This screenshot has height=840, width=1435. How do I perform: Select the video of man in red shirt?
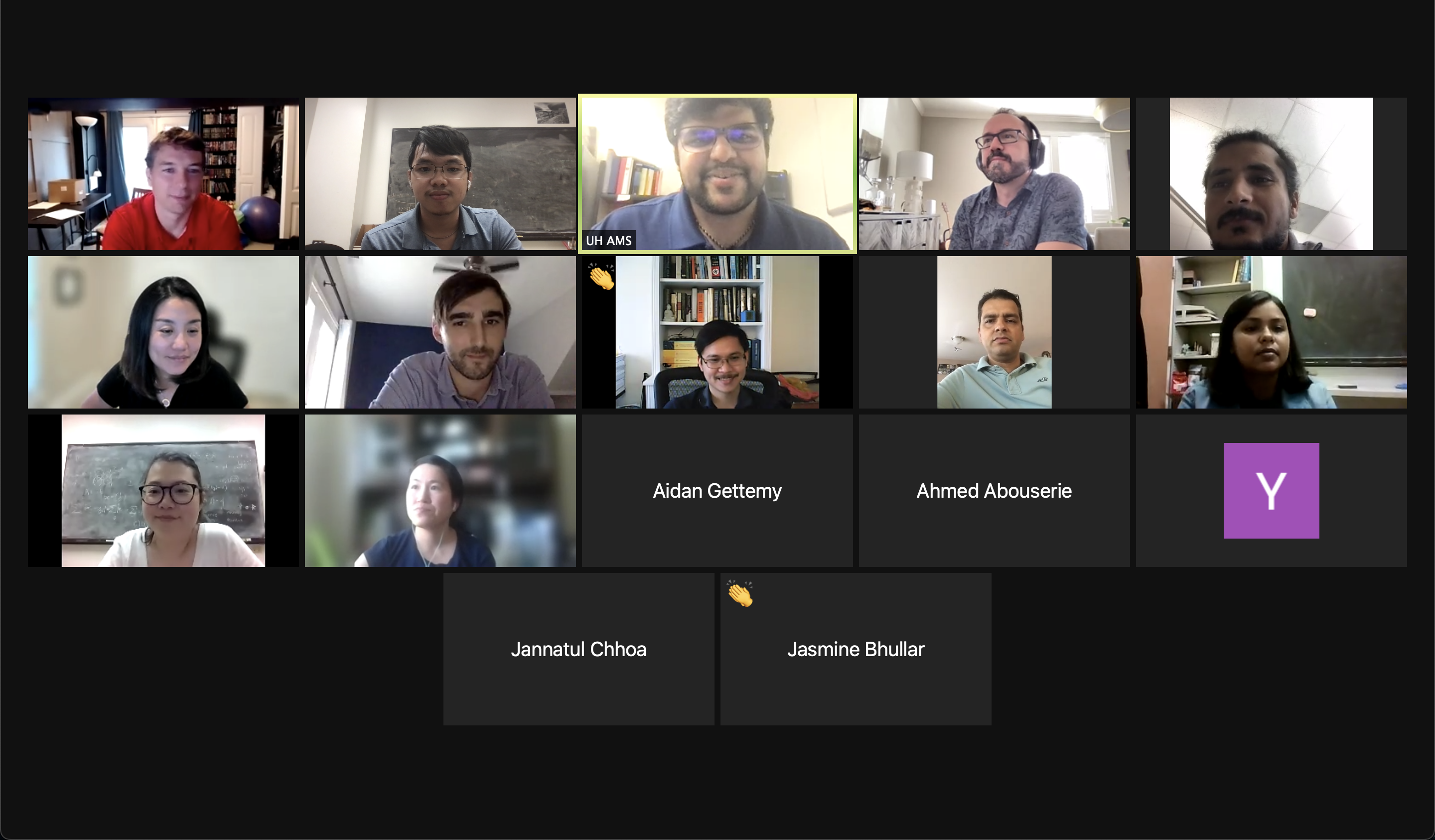163,174
